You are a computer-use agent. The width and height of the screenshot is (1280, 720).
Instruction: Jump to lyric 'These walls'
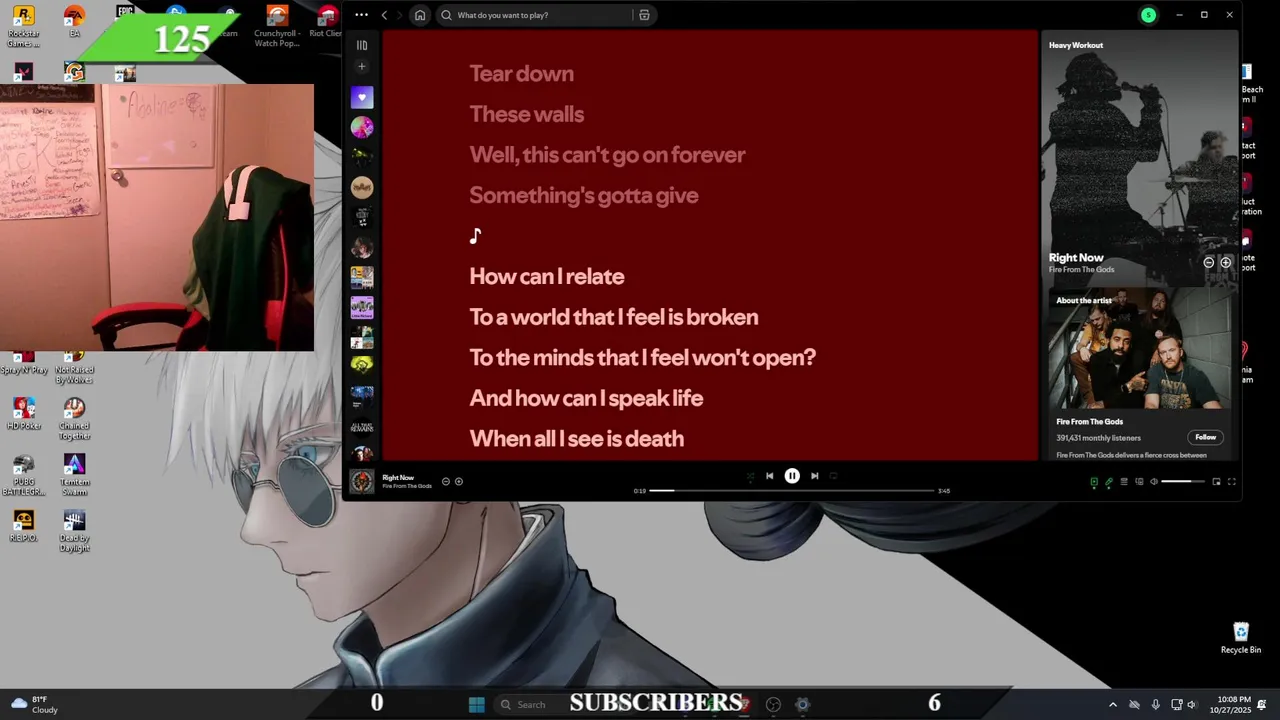pyautogui.click(x=526, y=114)
